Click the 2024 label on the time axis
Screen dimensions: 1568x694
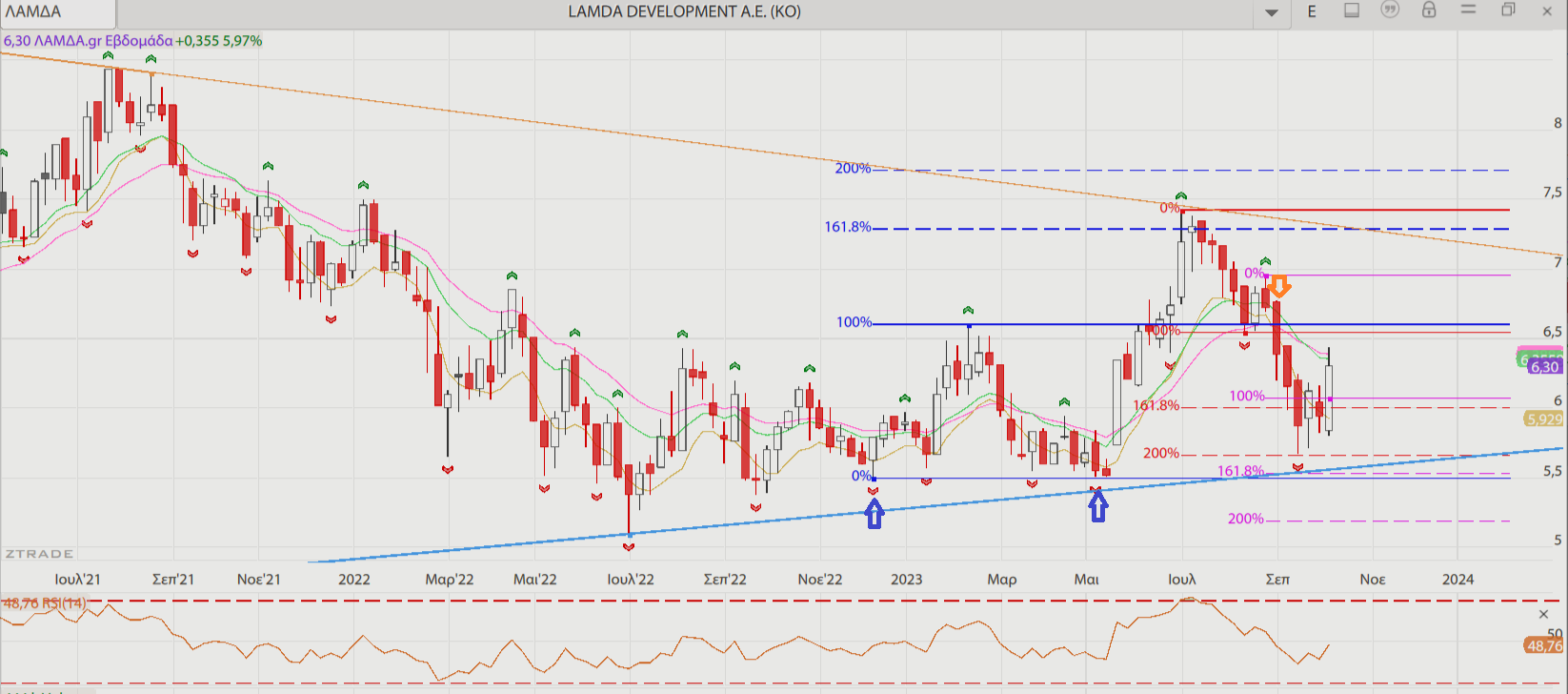coord(1457,579)
